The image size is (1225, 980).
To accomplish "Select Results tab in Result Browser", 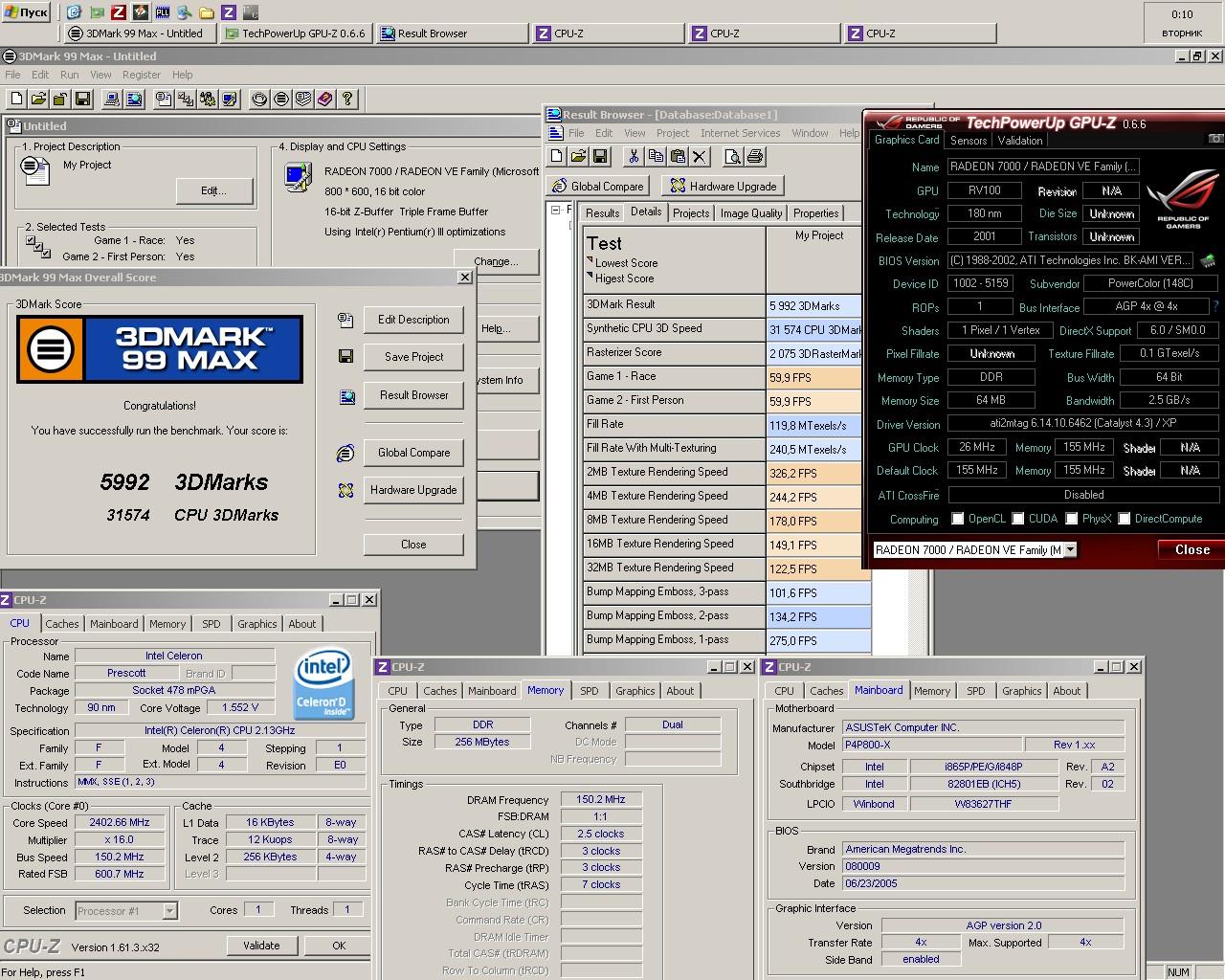I will coord(602,213).
